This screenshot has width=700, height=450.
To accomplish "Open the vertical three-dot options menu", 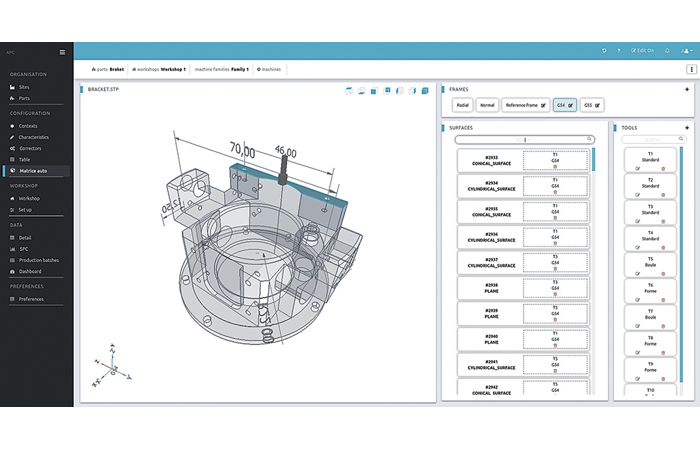I will point(690,70).
